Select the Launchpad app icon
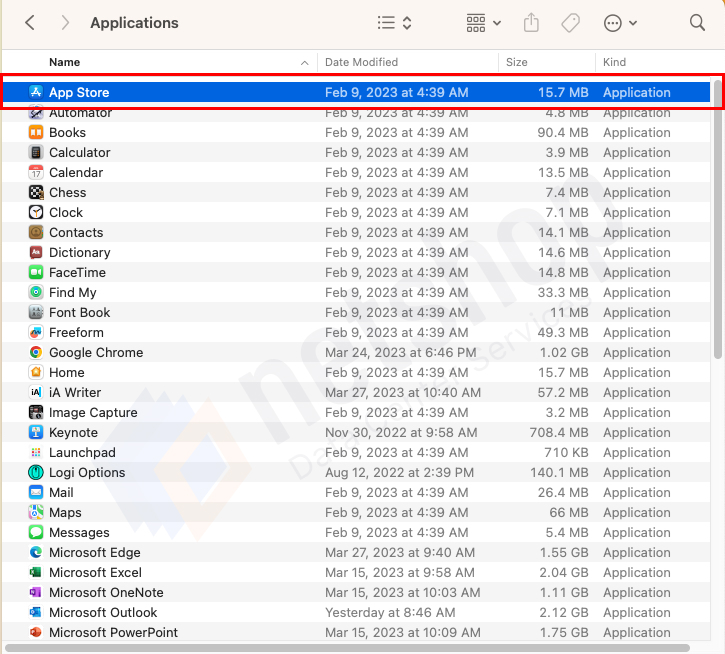 [36, 452]
